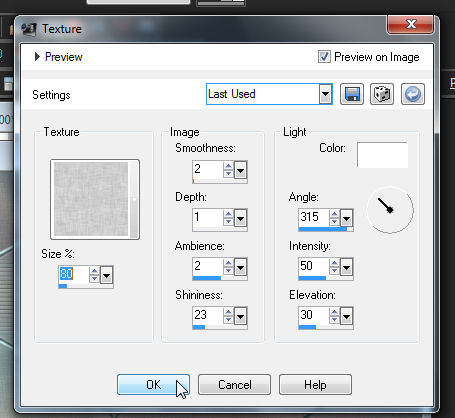455x418 pixels.
Task: Click the Texture dialog title bar icon
Action: [29, 29]
